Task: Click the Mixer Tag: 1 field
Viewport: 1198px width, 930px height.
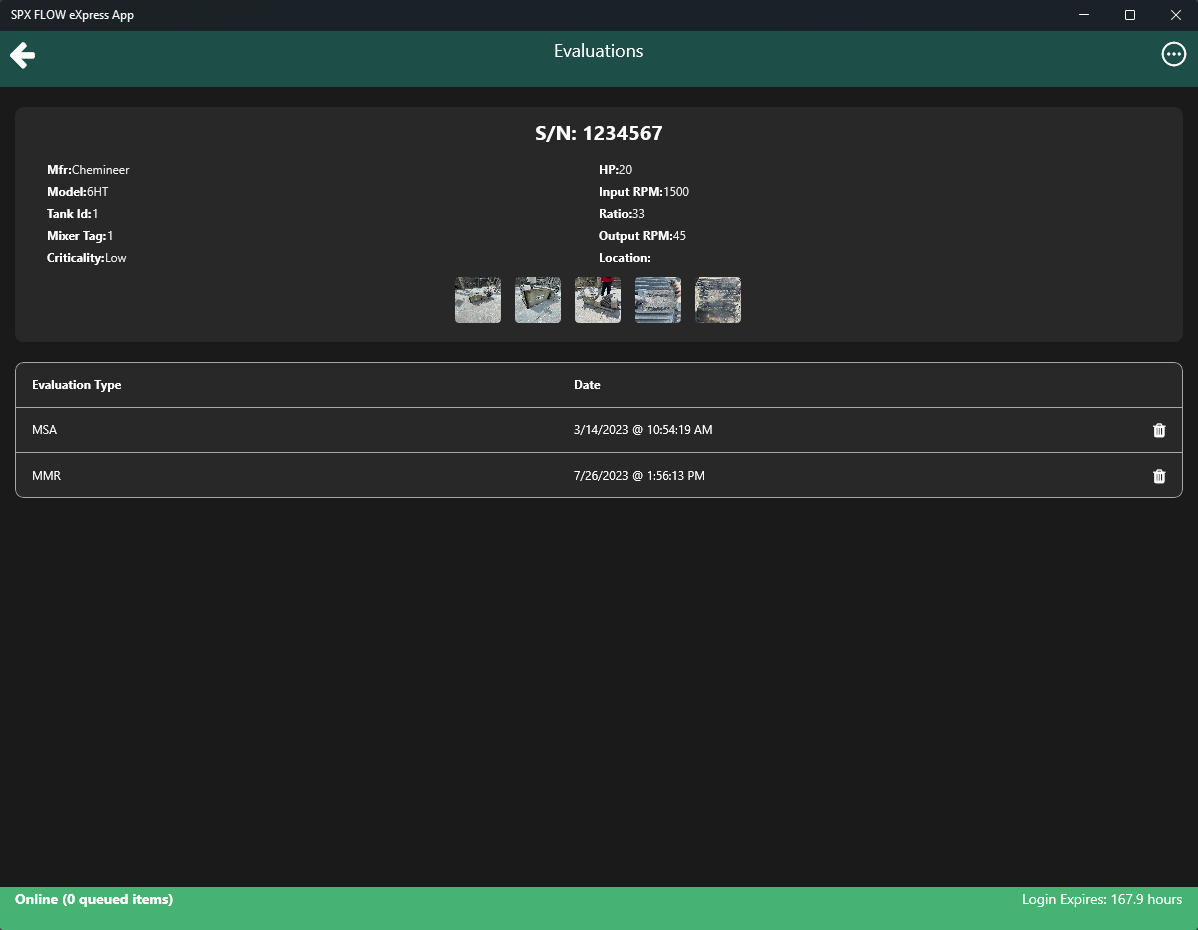Action: [79, 236]
